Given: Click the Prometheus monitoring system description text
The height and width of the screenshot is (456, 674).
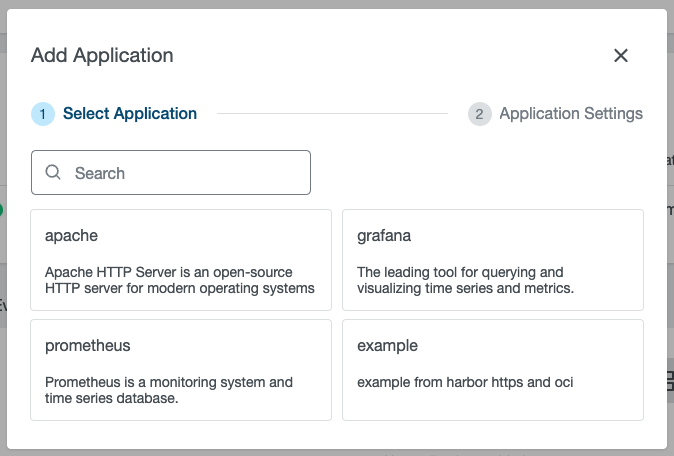Looking at the screenshot, I should 169,390.
